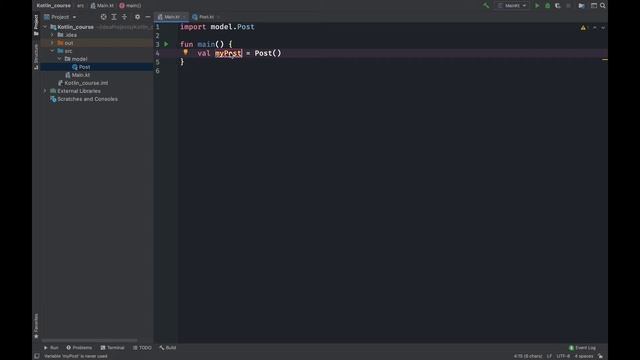Open the Event Log
This screenshot has height=360, width=640.
(x=582, y=348)
